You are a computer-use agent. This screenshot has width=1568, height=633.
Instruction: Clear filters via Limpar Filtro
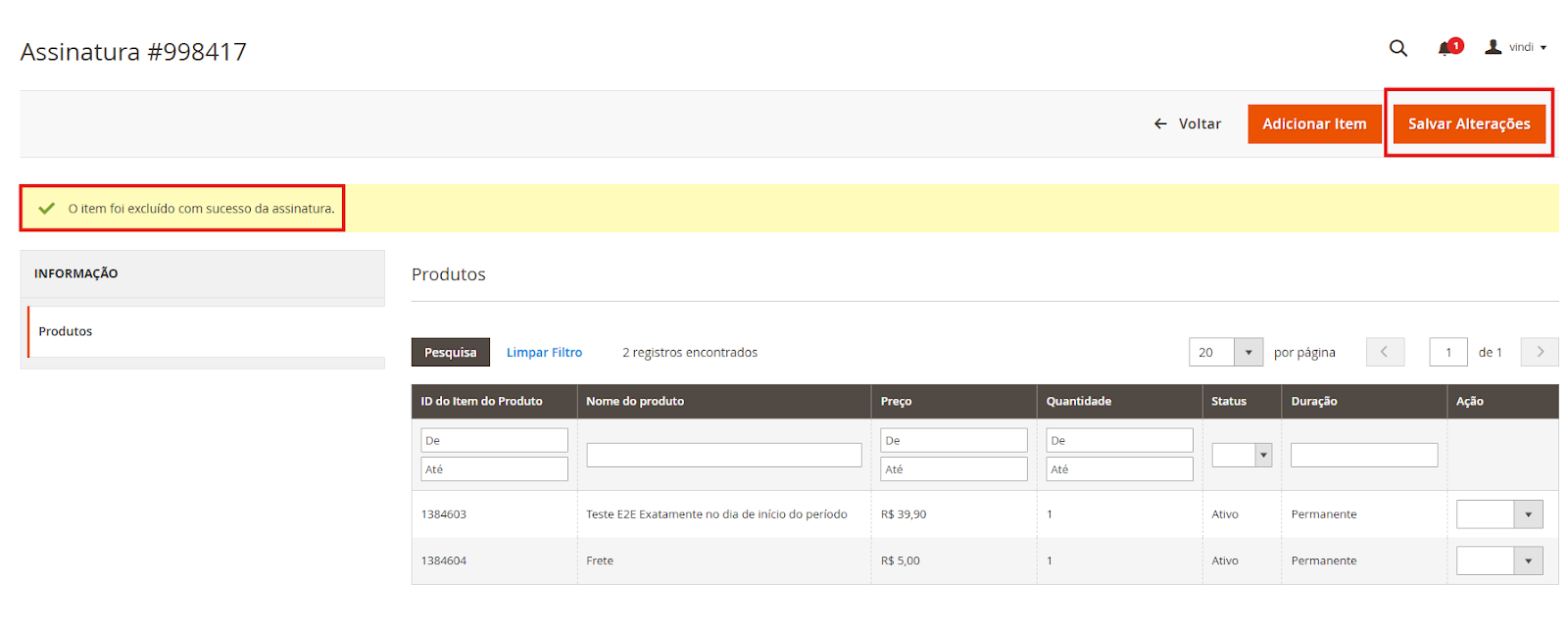tap(544, 352)
